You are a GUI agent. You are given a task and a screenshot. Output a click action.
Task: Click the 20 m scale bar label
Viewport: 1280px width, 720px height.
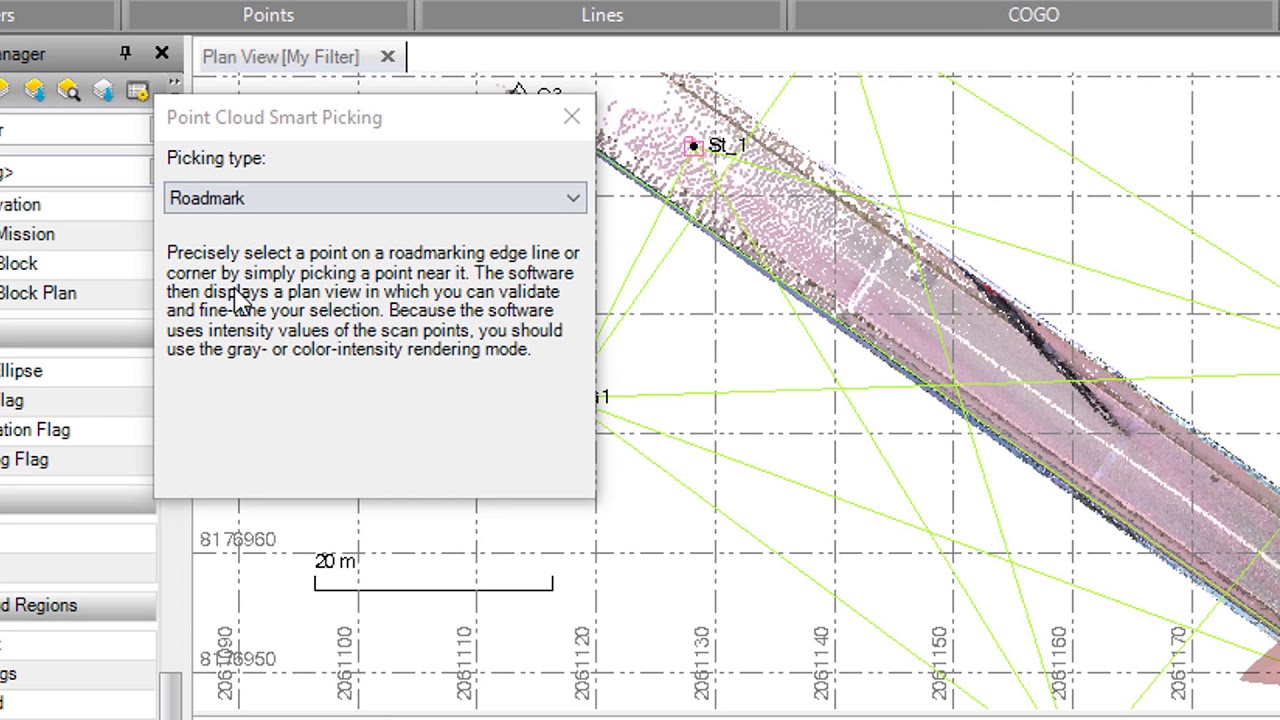pyautogui.click(x=335, y=561)
